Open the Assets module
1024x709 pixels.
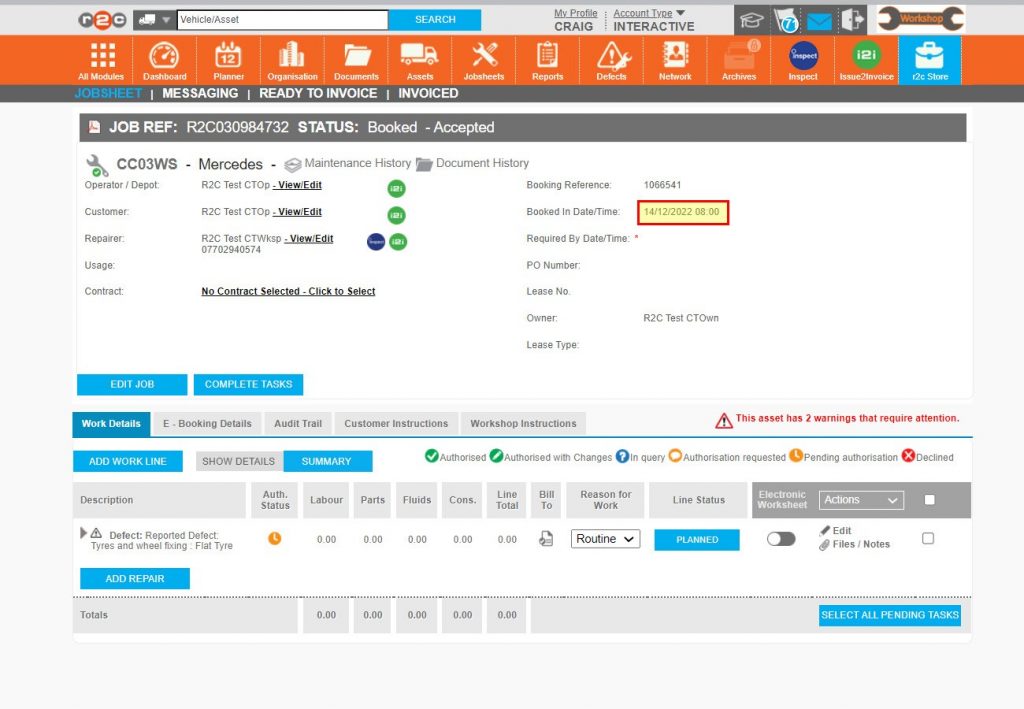tap(420, 60)
